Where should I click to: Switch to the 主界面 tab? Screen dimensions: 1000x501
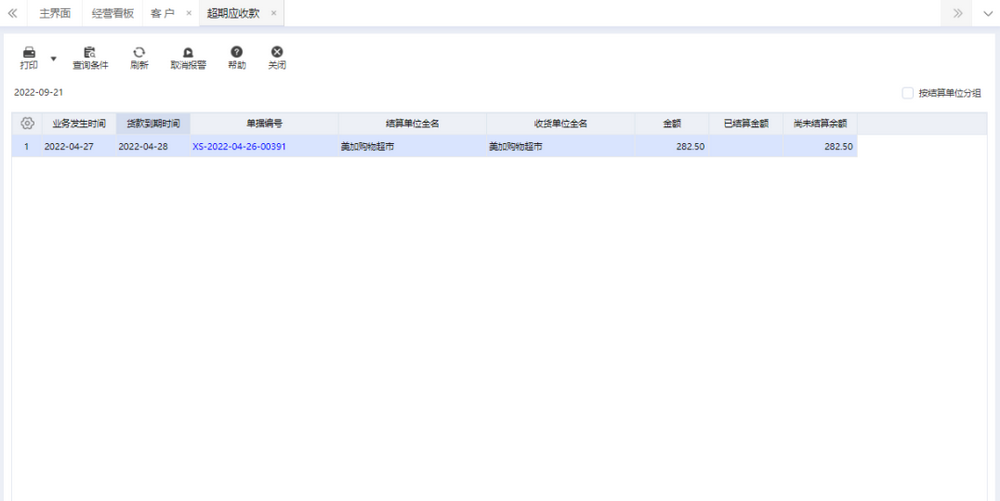click(54, 13)
